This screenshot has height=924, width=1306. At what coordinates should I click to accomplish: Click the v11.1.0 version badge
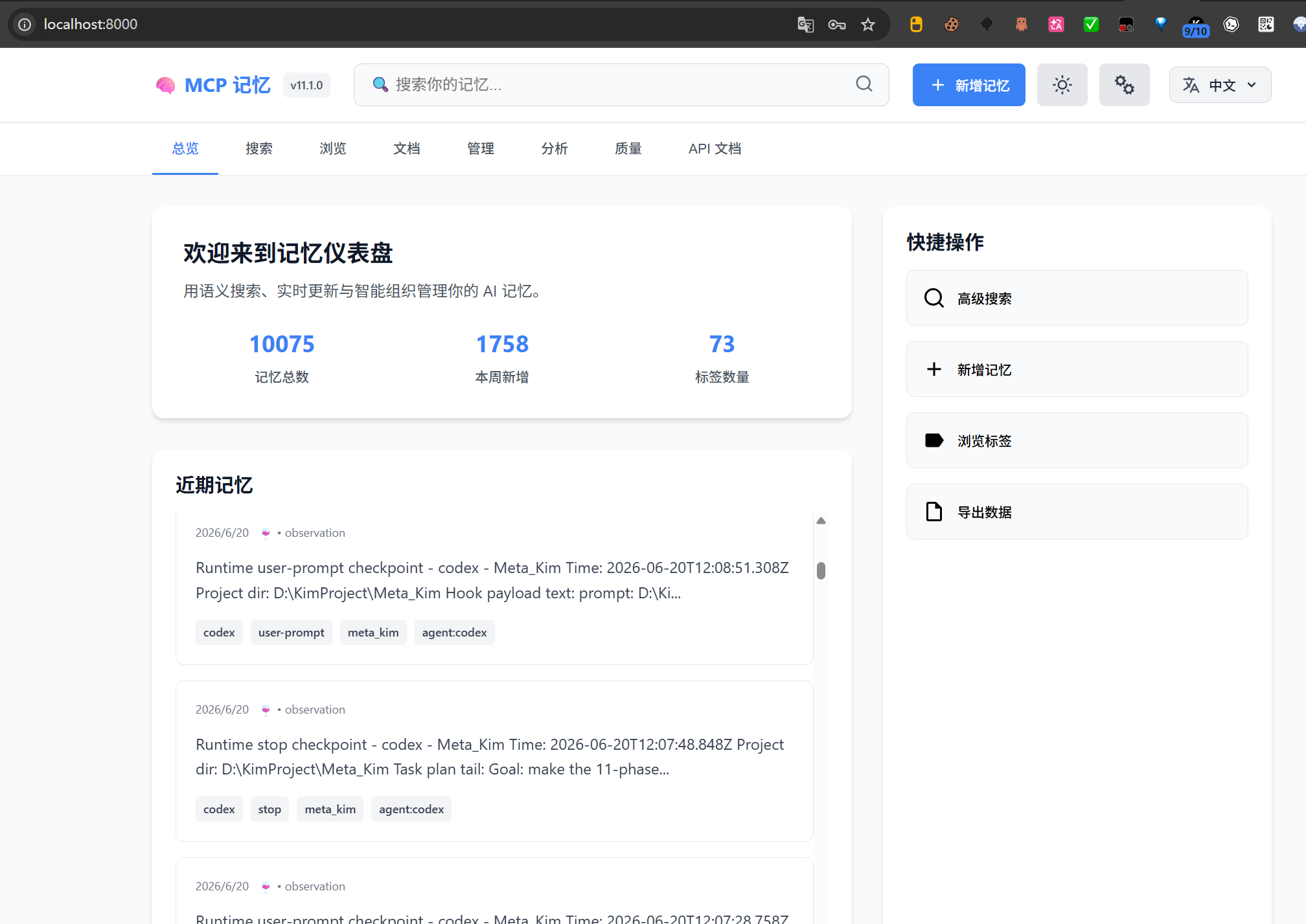coord(306,85)
